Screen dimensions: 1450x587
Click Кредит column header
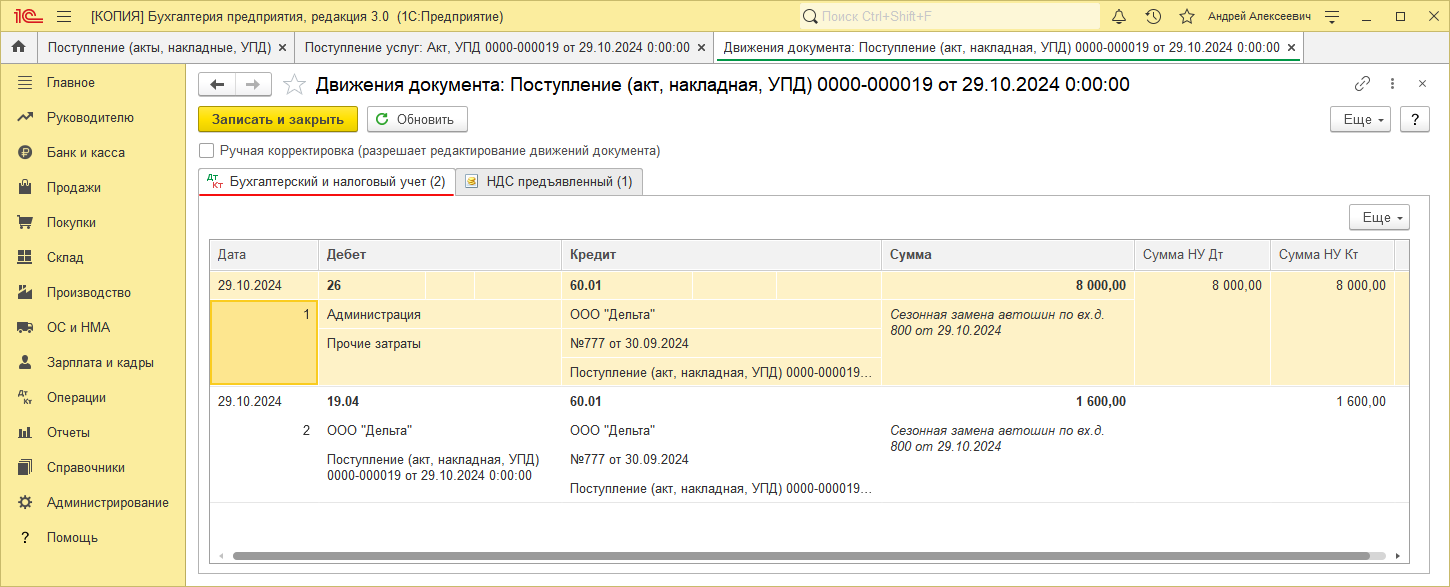click(x=721, y=255)
